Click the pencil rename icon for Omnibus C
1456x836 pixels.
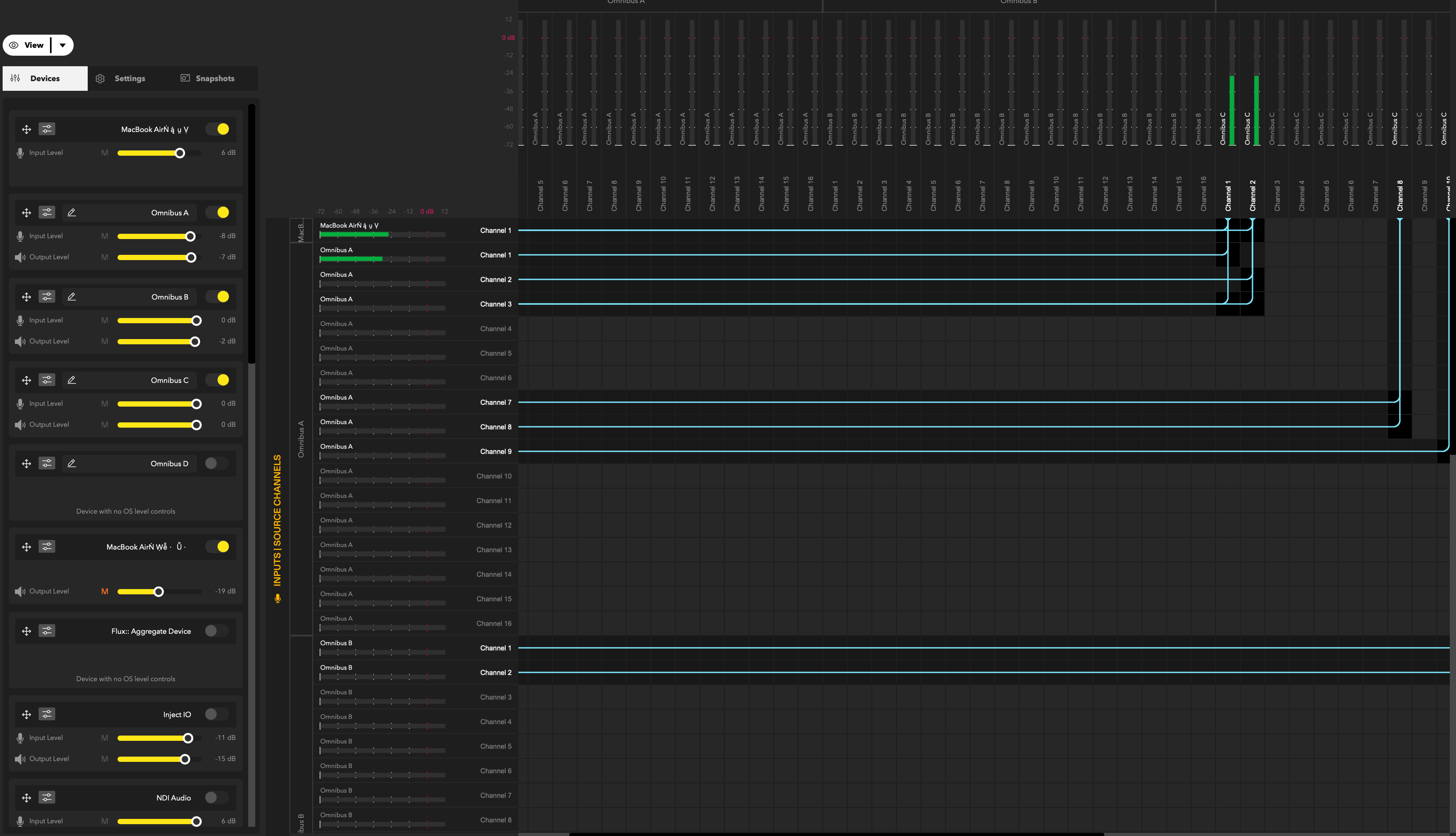[72, 380]
